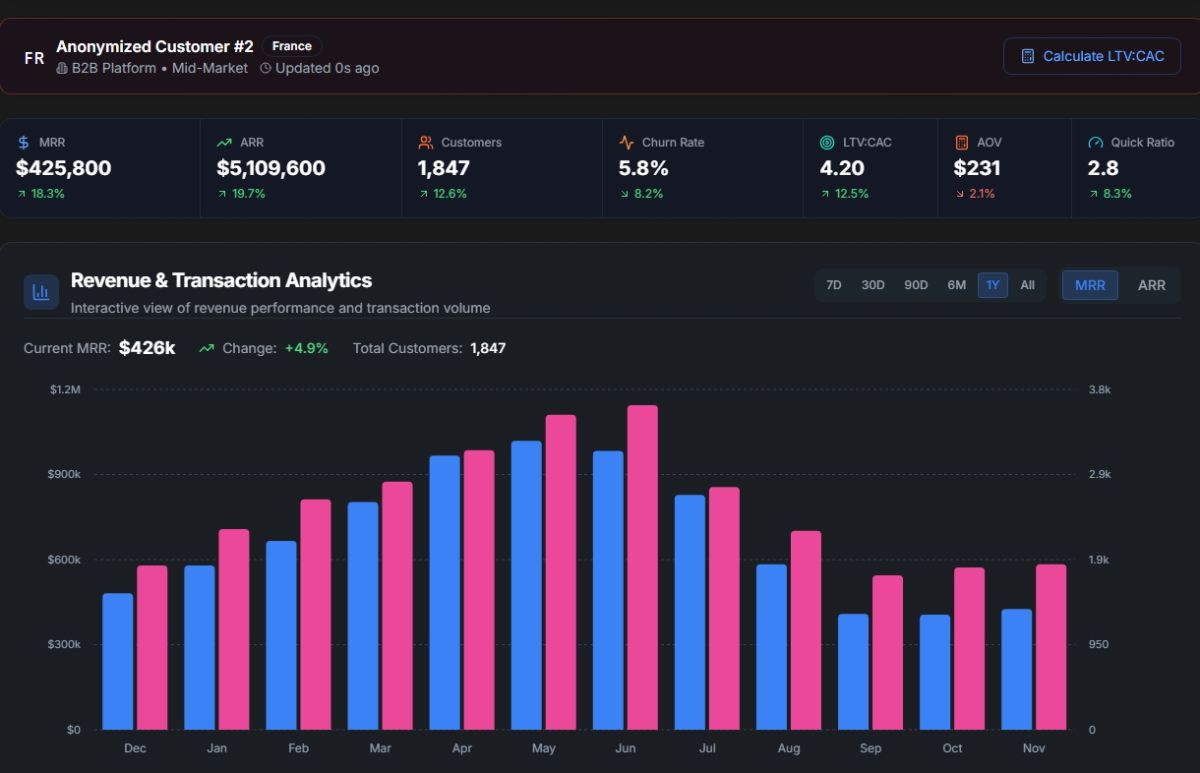Click the France country badge
1200x773 pixels.
(x=292, y=45)
